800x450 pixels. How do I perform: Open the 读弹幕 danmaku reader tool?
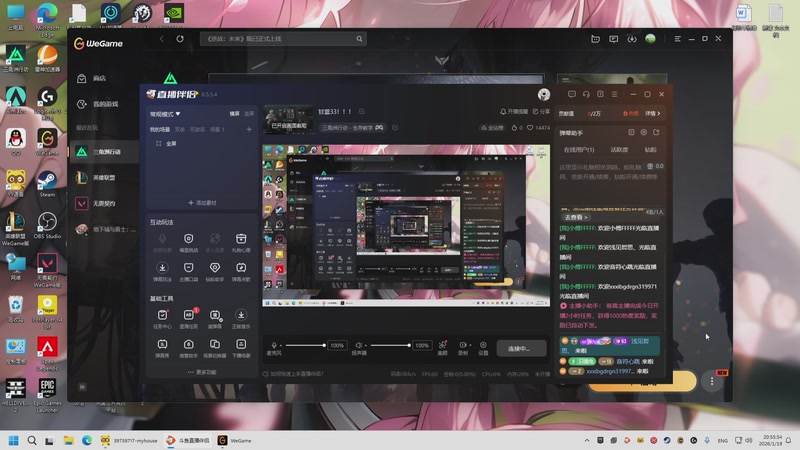(215, 319)
